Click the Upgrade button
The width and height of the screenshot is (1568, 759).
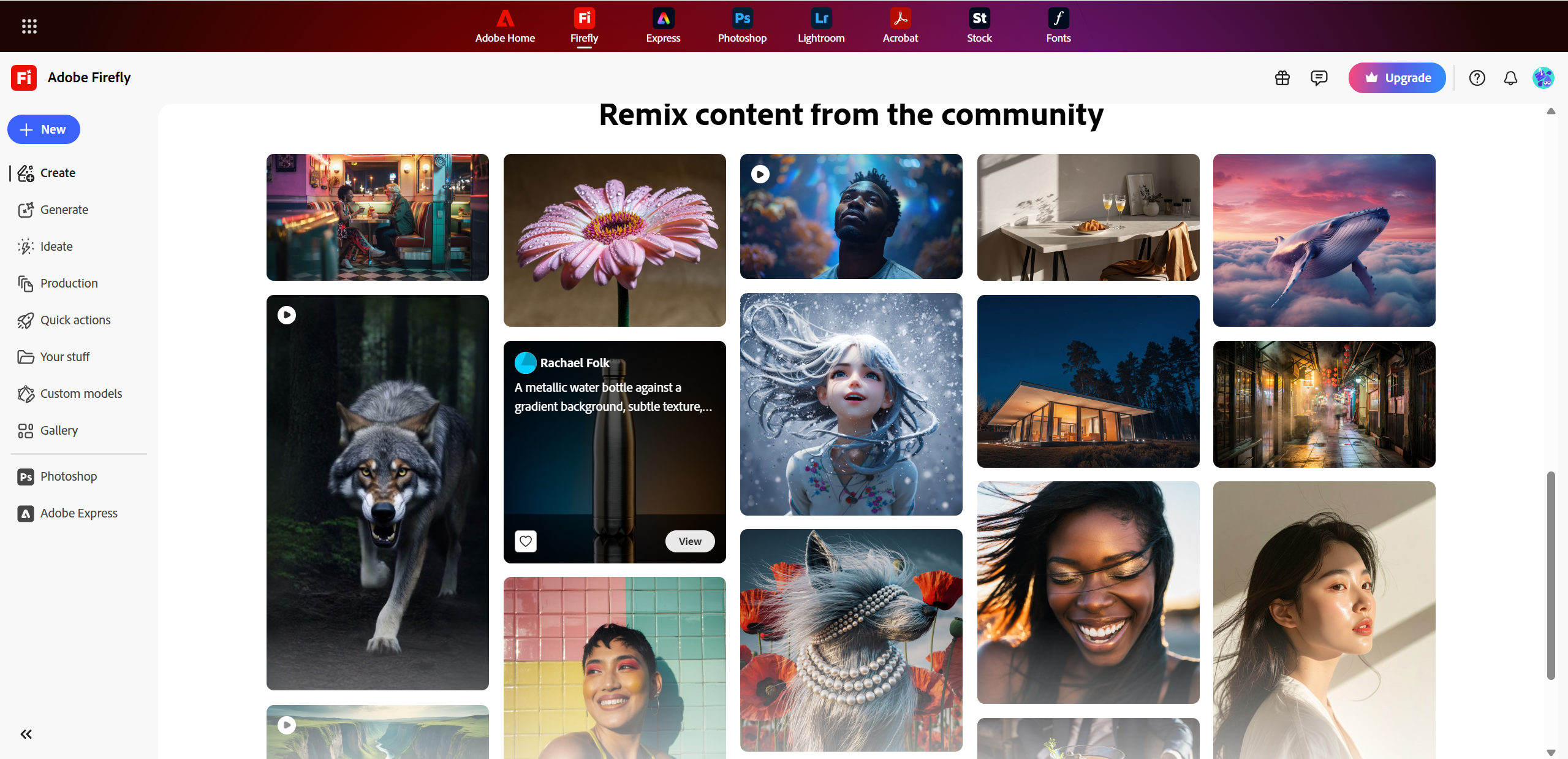tap(1396, 78)
